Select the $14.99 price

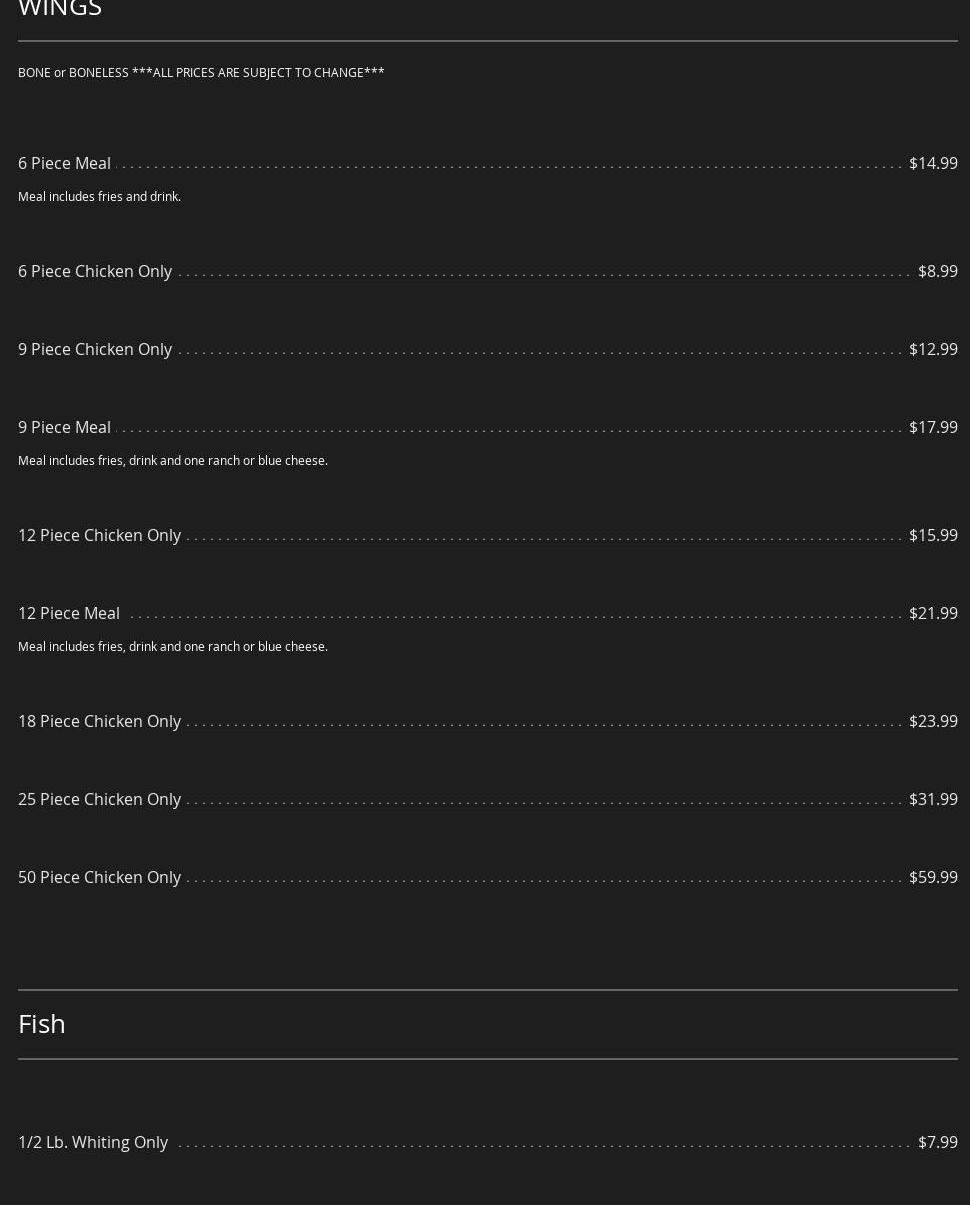click(932, 163)
